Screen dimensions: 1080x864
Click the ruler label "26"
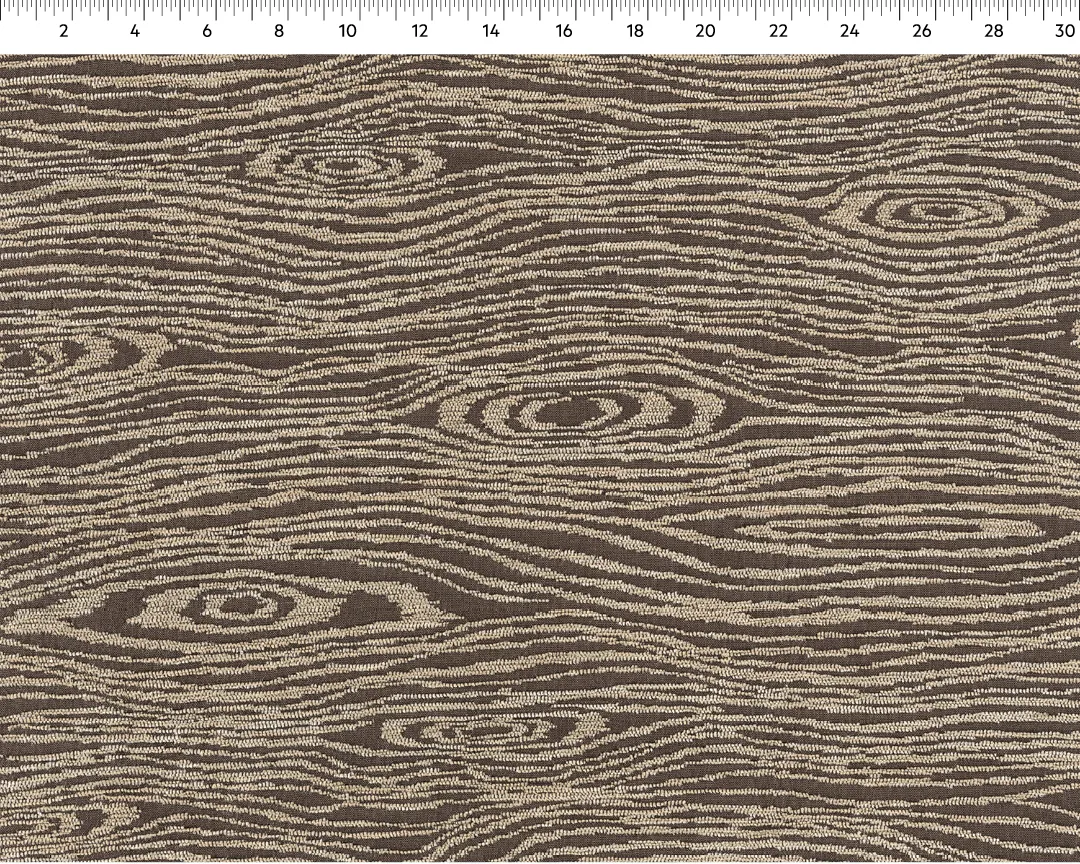(921, 31)
